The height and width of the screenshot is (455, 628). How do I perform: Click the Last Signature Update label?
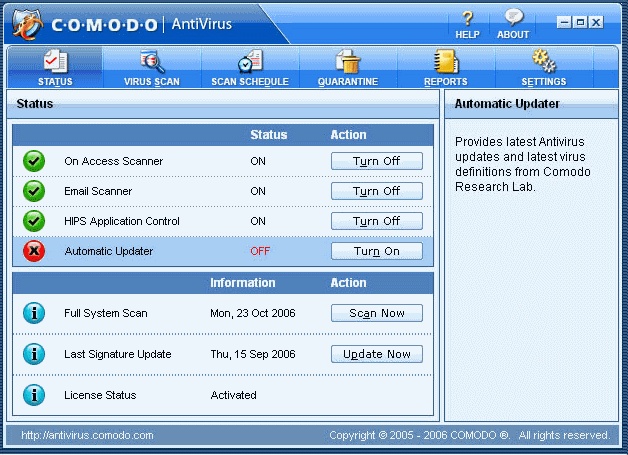[x=118, y=354]
